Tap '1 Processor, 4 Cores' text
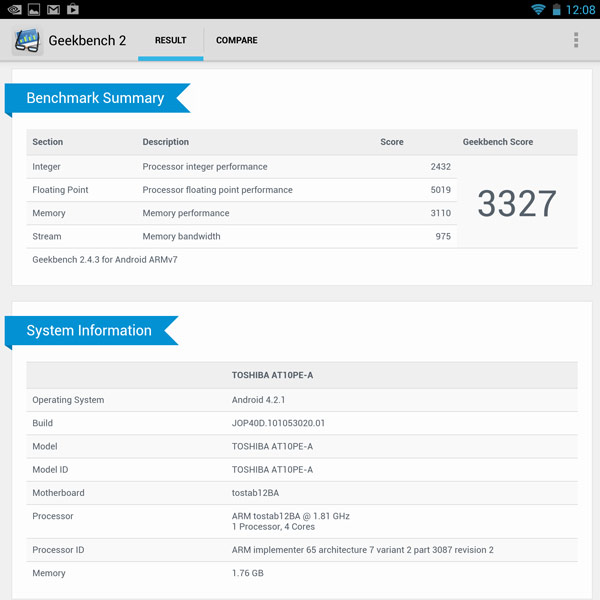Image resolution: width=600 pixels, height=600 pixels. point(273,527)
